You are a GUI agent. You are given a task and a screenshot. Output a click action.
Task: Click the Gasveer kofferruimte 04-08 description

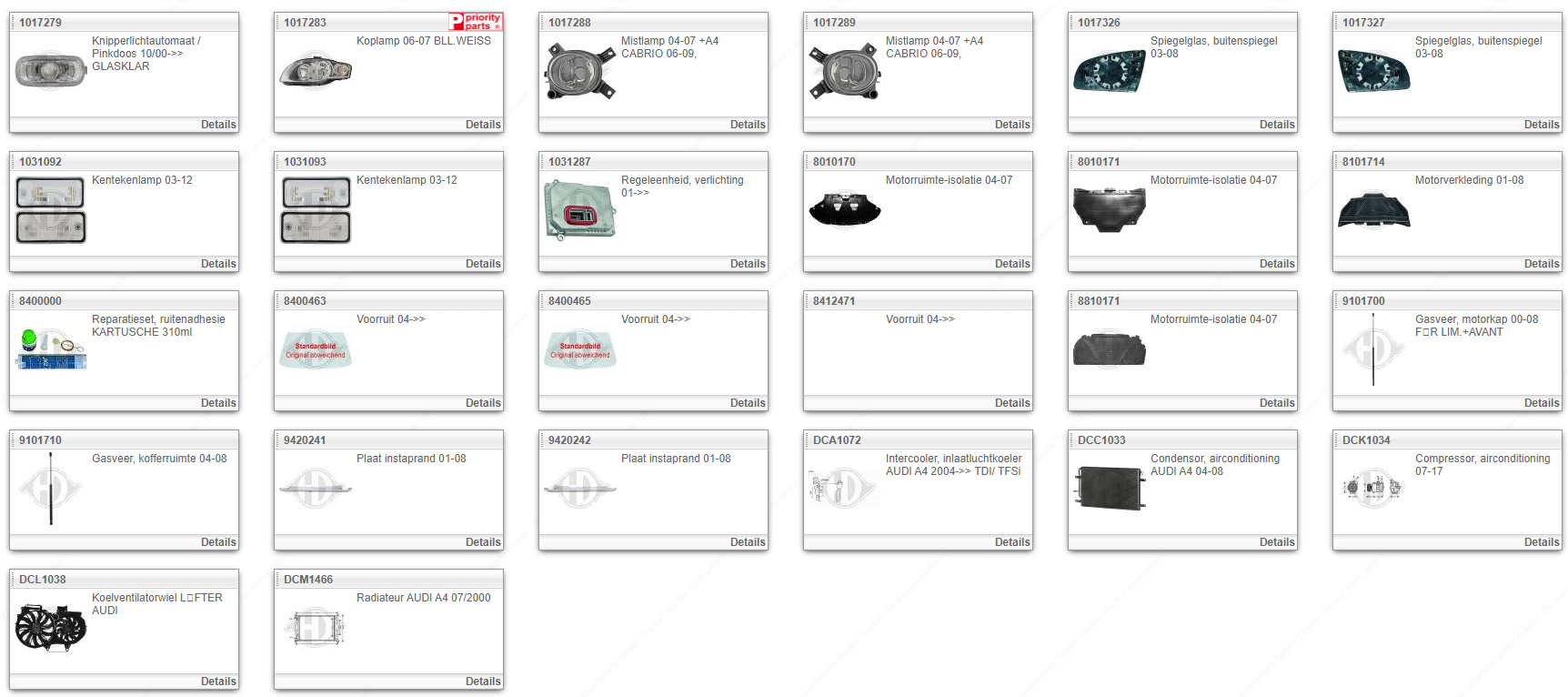(159, 459)
